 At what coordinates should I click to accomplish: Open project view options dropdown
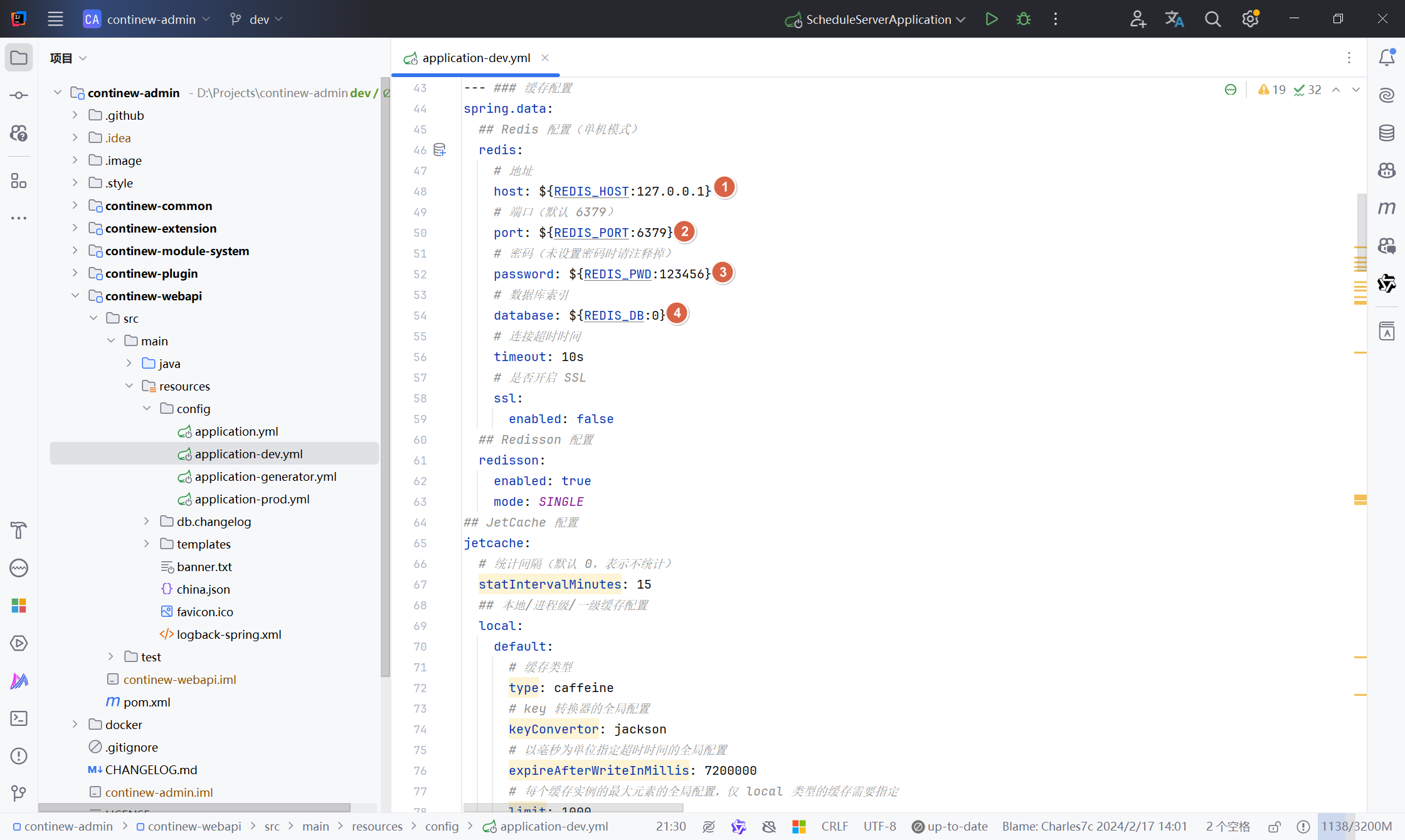[x=68, y=58]
